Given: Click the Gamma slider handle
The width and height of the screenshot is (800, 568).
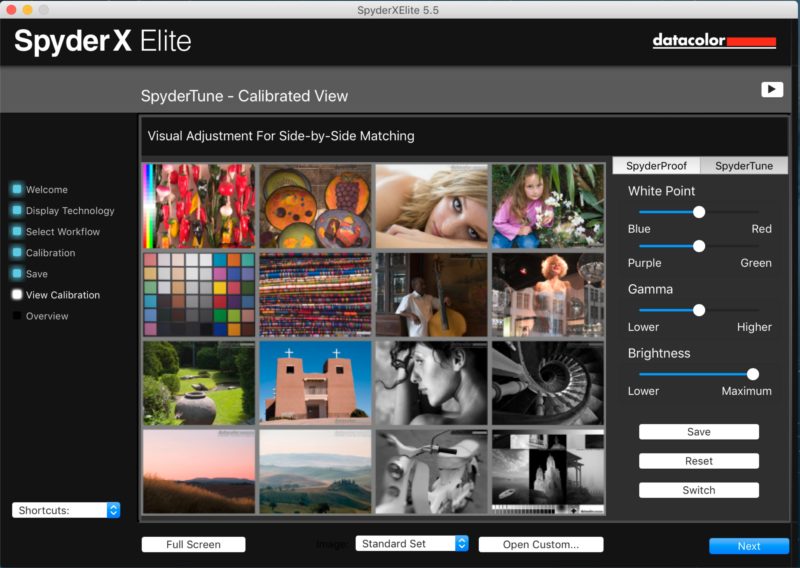Looking at the screenshot, I should pyautogui.click(x=699, y=310).
